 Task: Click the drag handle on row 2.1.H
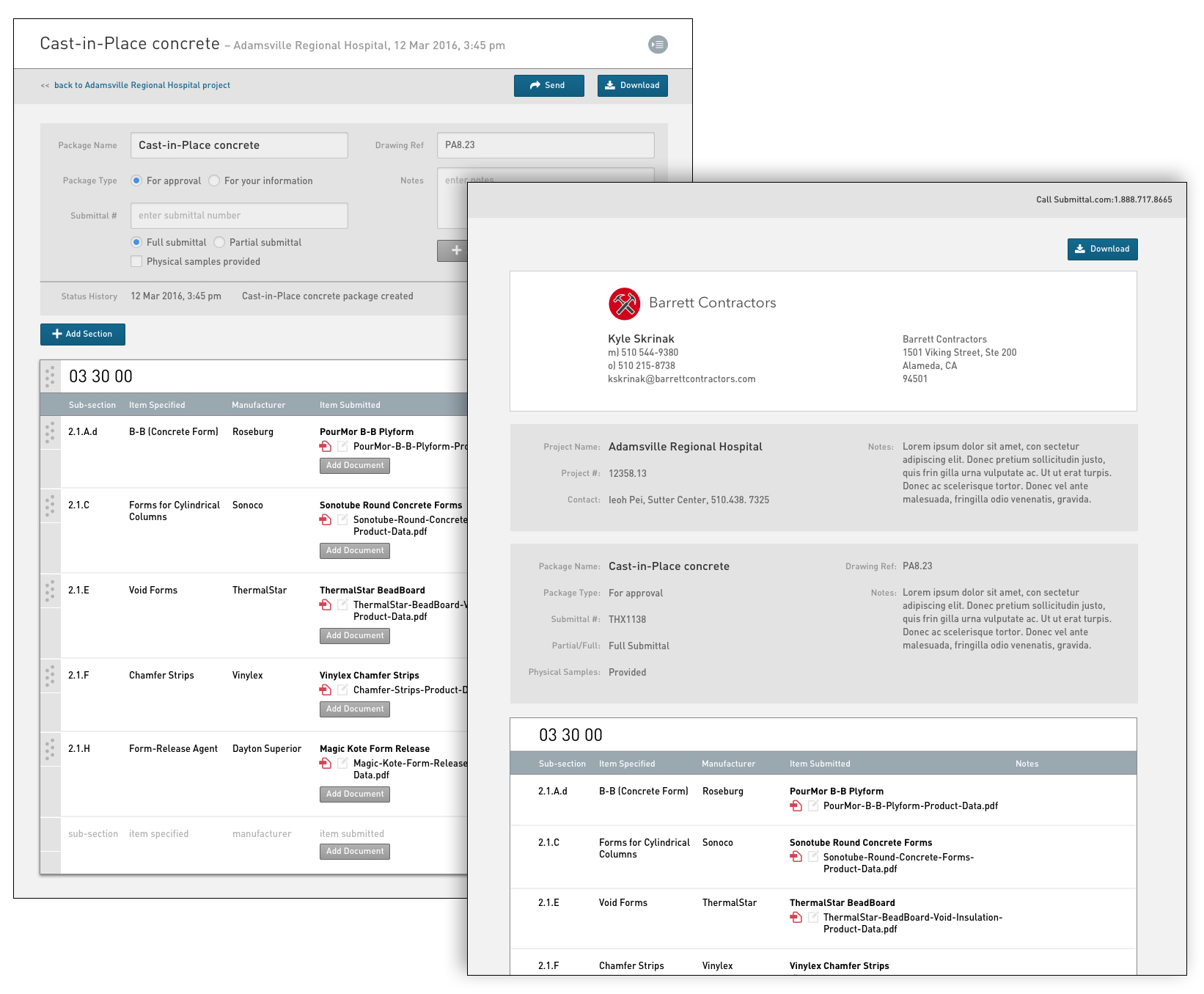click(50, 750)
